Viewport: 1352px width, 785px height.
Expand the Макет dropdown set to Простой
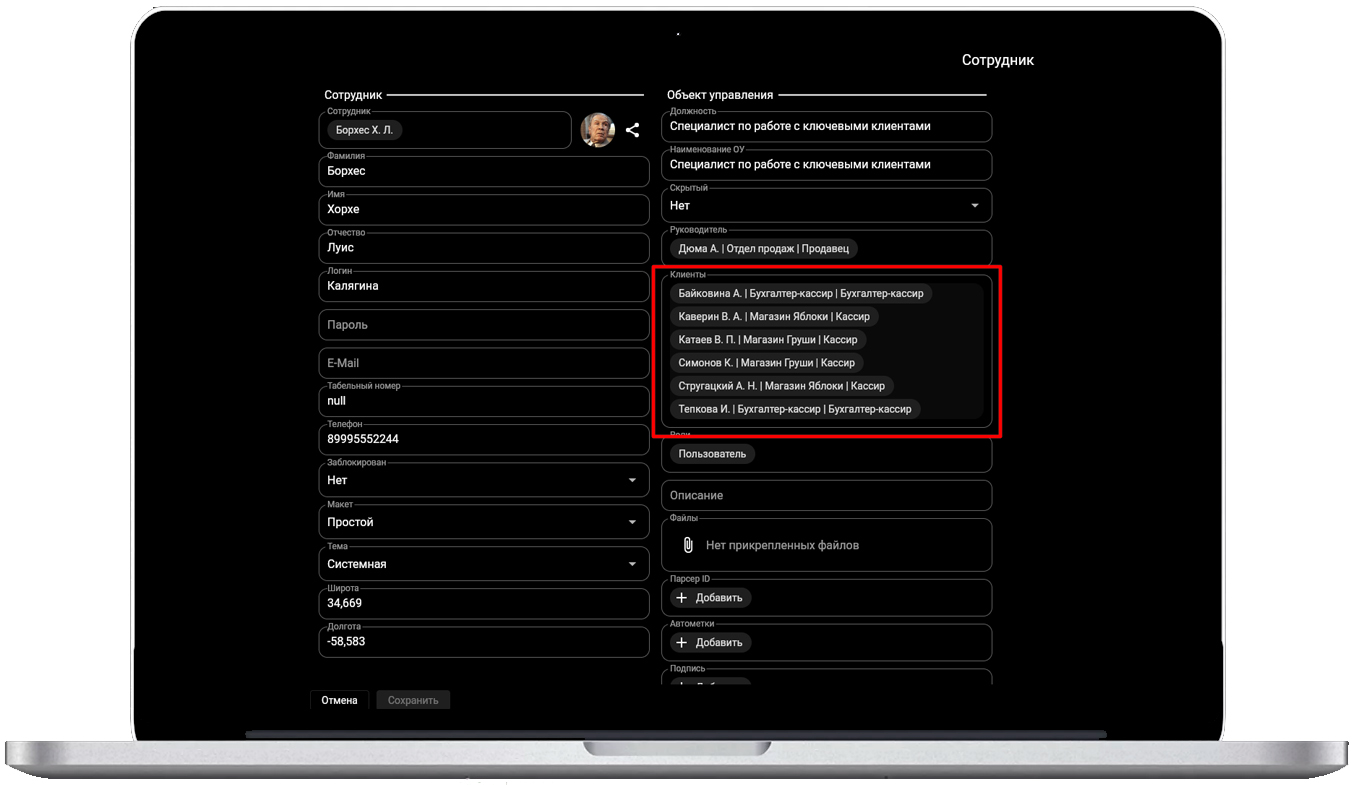point(631,523)
